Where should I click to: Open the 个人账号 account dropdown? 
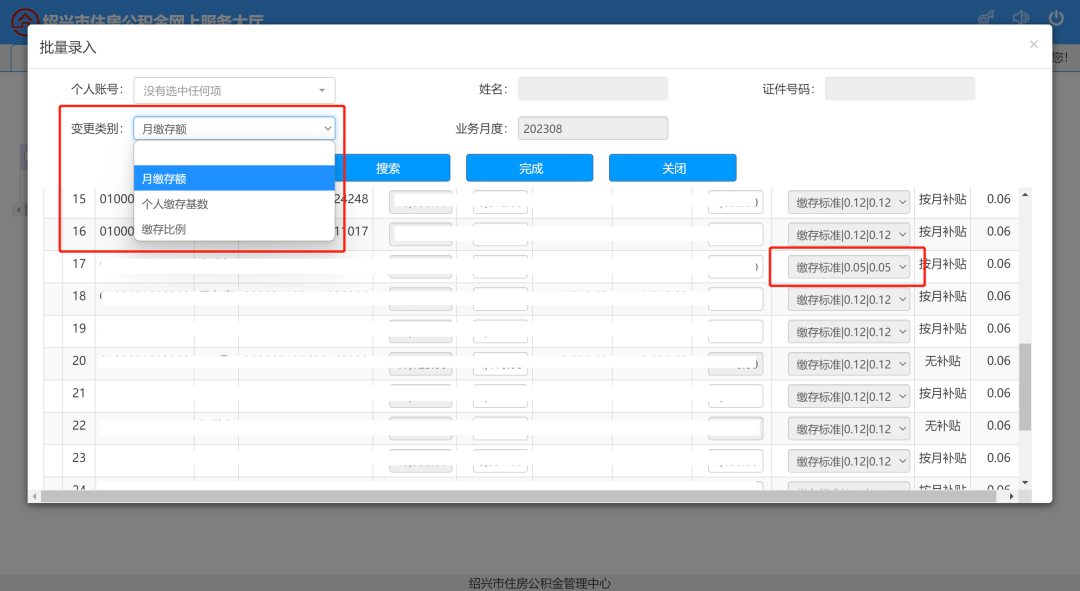(234, 90)
